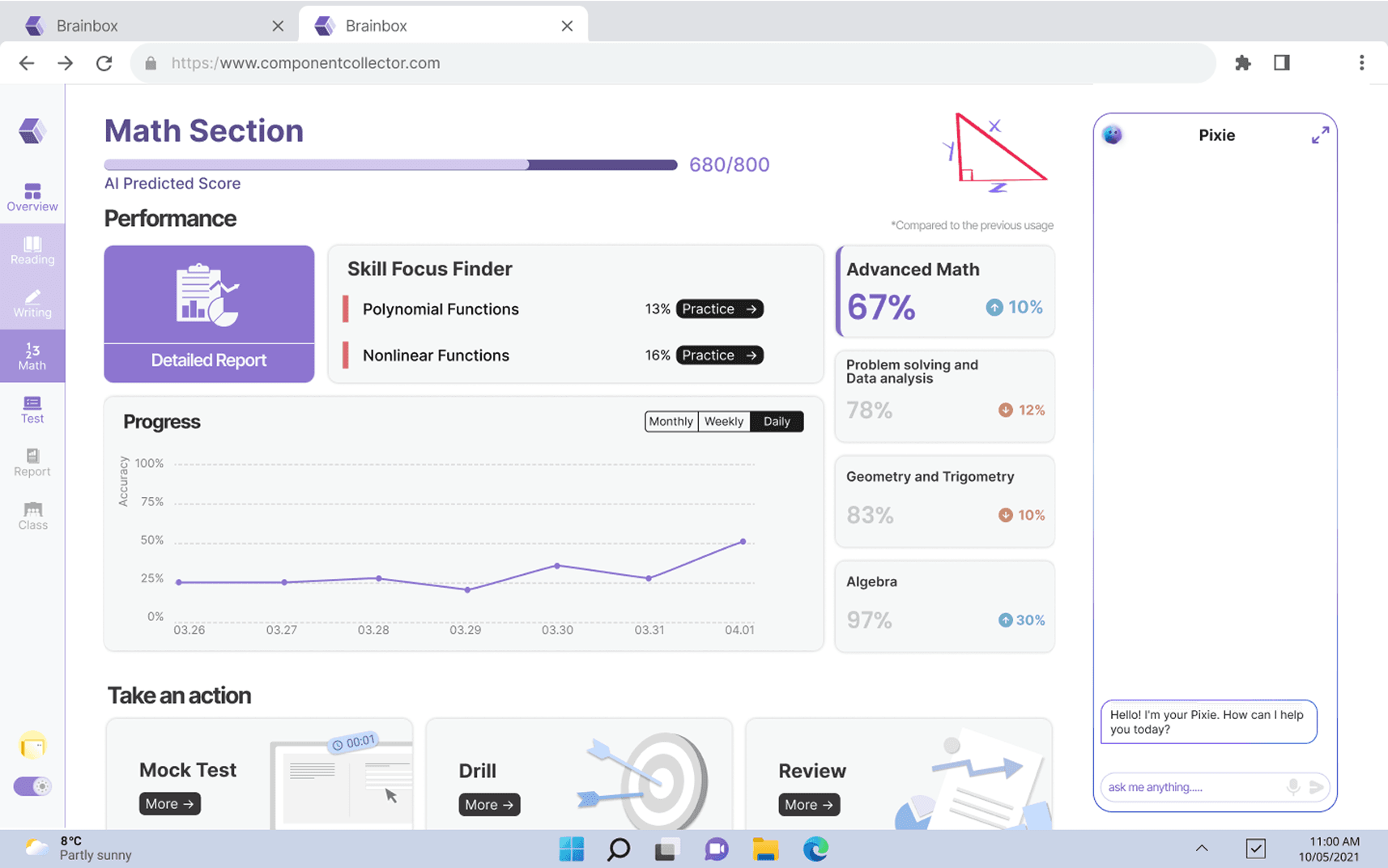Click the triangle illustration
Screen dimensions: 1388x868
click(x=996, y=151)
